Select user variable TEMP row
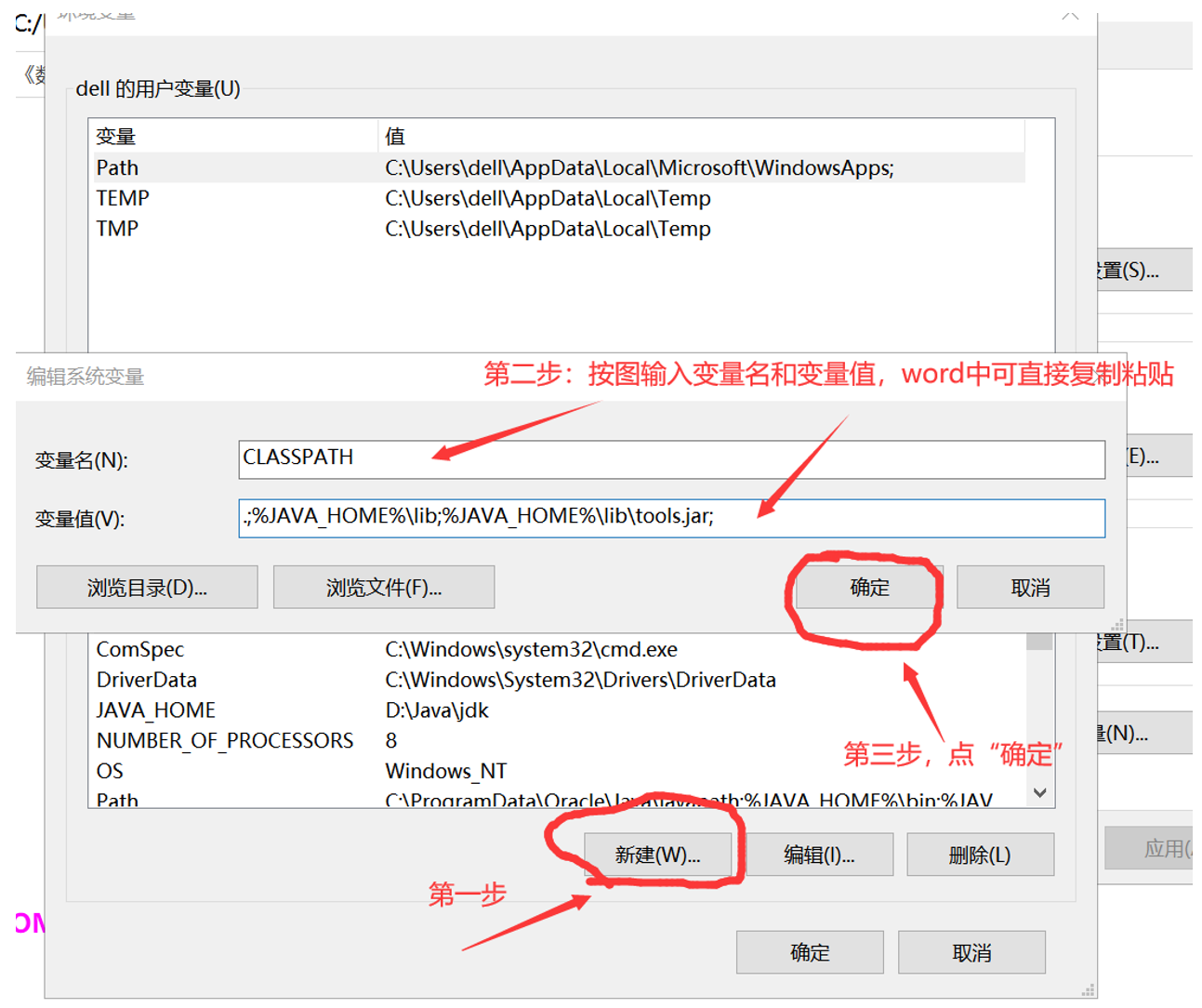The height and width of the screenshot is (1008, 1202). pos(557,198)
